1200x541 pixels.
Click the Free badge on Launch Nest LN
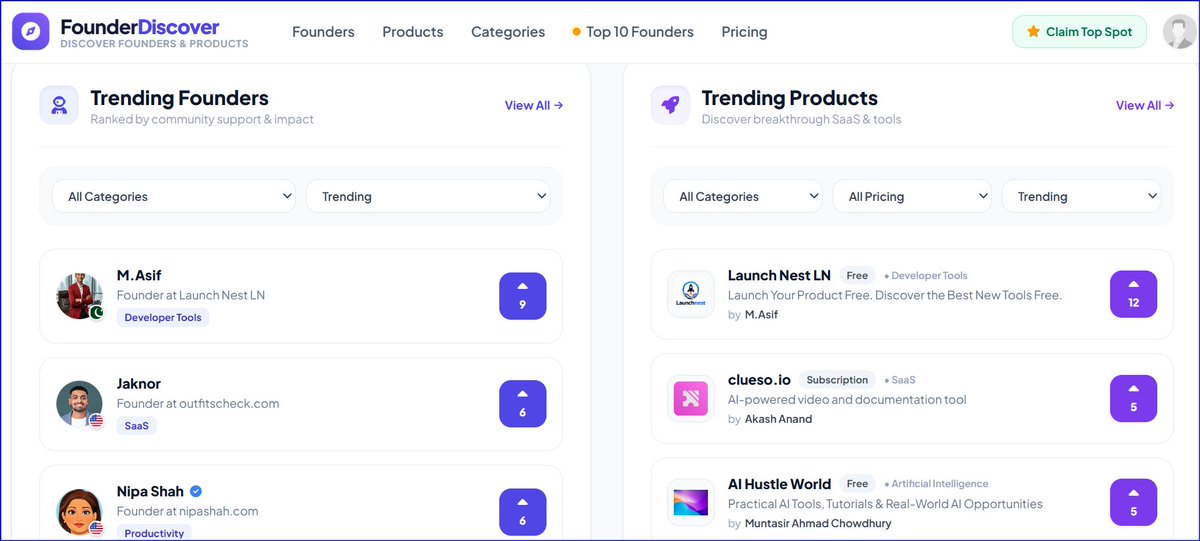tap(857, 275)
